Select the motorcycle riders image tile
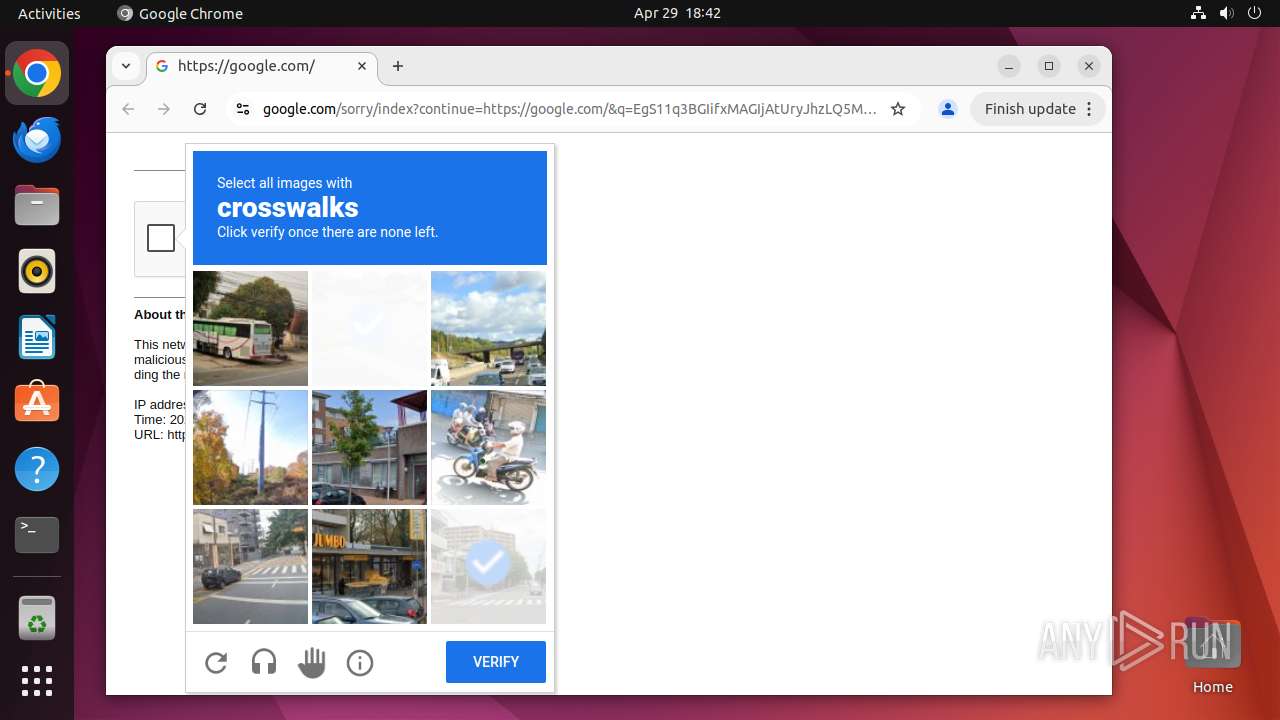Image resolution: width=1280 pixels, height=720 pixels. pos(488,447)
